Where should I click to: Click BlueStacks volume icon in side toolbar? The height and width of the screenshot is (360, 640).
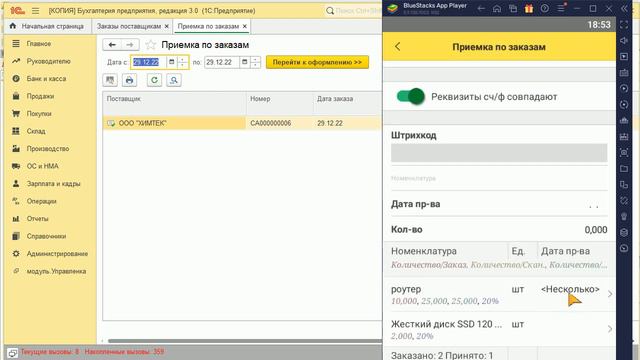pos(624,40)
